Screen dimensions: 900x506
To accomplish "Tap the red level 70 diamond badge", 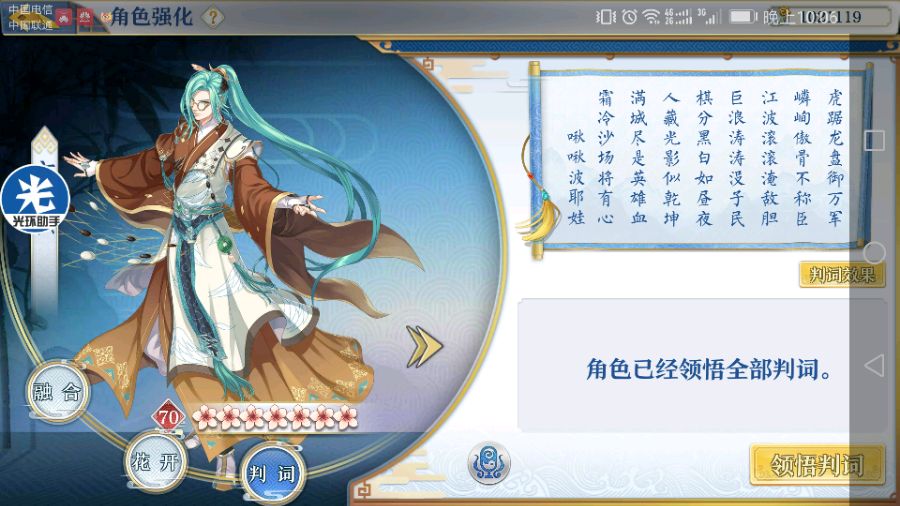I will click(x=168, y=417).
